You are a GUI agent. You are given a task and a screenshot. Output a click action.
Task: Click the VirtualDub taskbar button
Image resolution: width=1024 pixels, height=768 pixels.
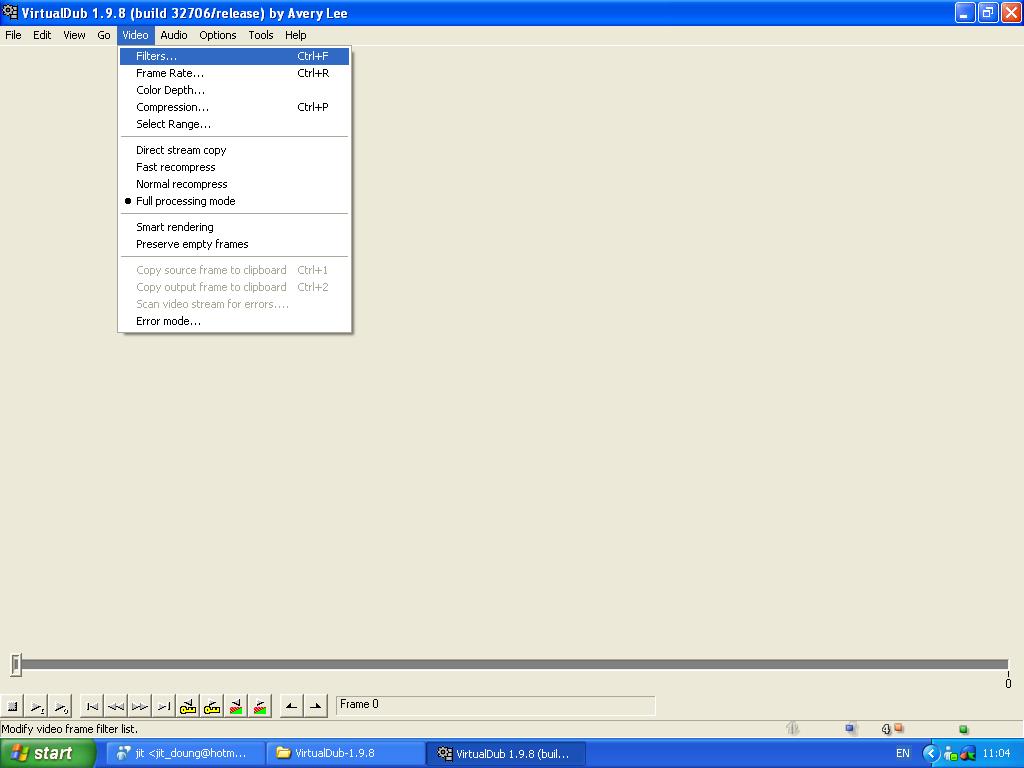(x=505, y=754)
